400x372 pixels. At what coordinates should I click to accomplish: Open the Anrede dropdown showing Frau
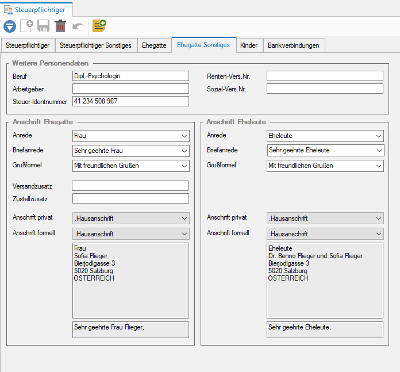pos(131,136)
